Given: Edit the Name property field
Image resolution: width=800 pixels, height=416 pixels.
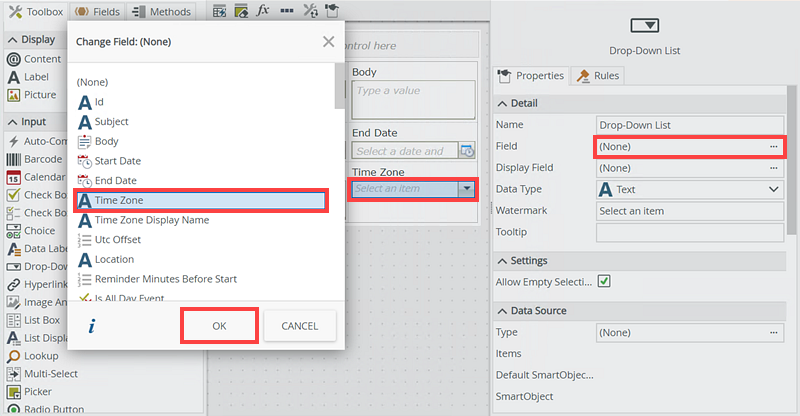Looking at the screenshot, I should (x=690, y=125).
